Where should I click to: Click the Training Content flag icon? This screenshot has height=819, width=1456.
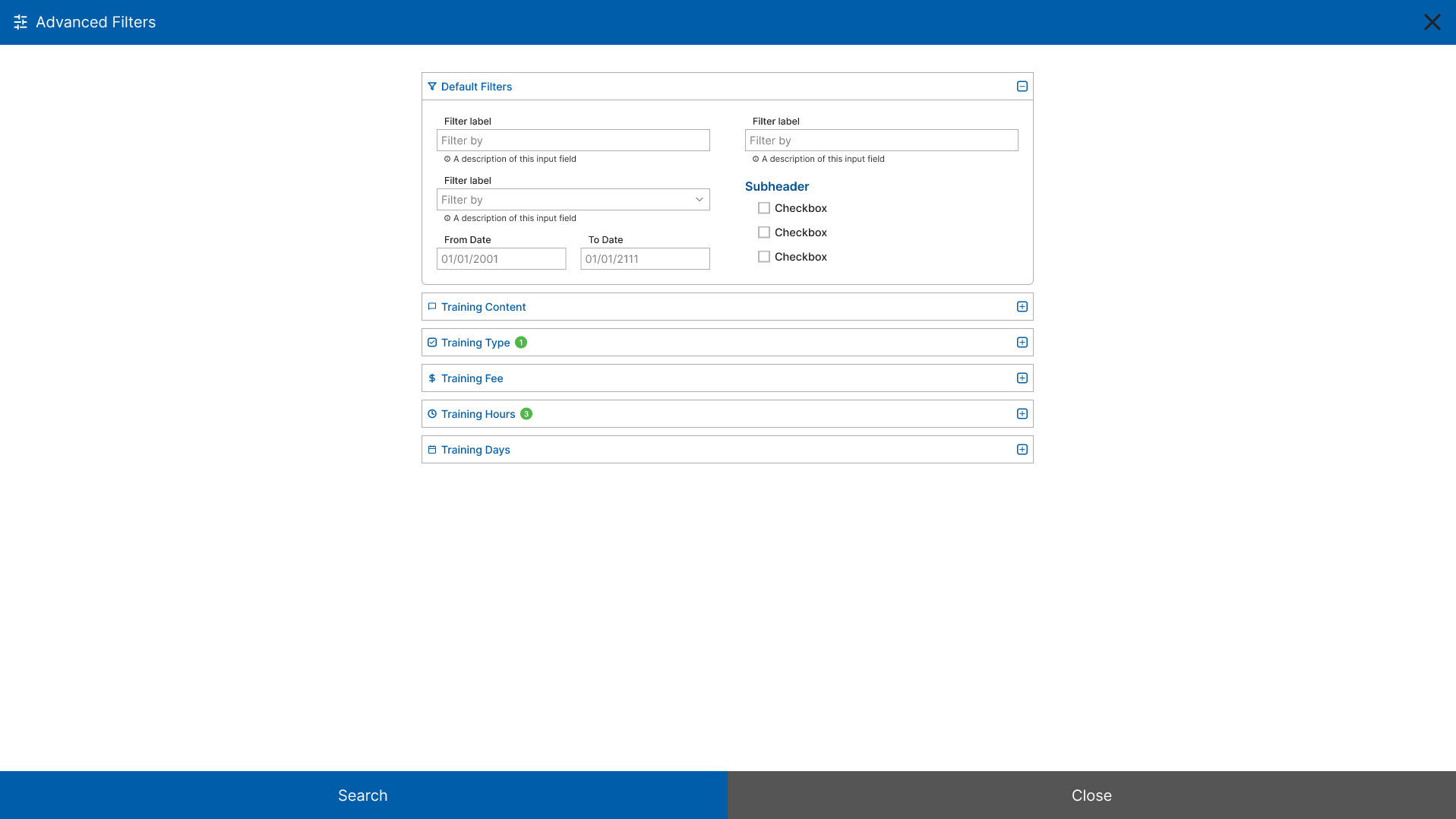coord(432,306)
